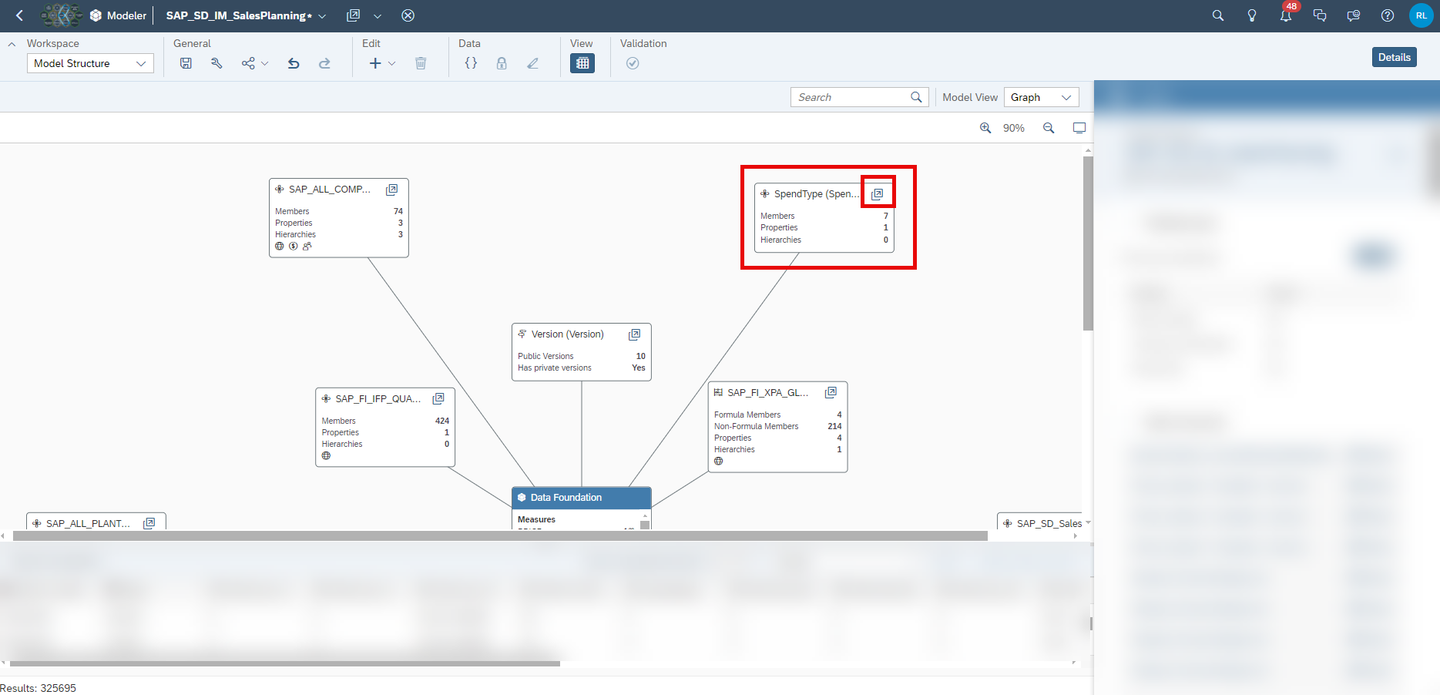Click the Public Versions 10 row
The image size is (1440, 695).
point(581,356)
